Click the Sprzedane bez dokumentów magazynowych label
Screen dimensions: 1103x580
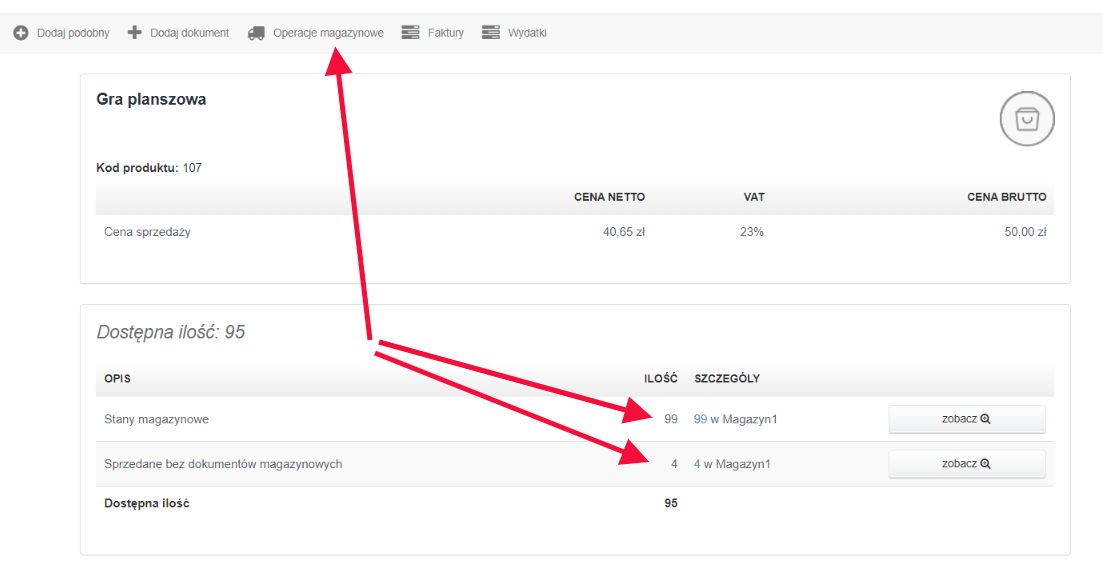click(x=223, y=464)
